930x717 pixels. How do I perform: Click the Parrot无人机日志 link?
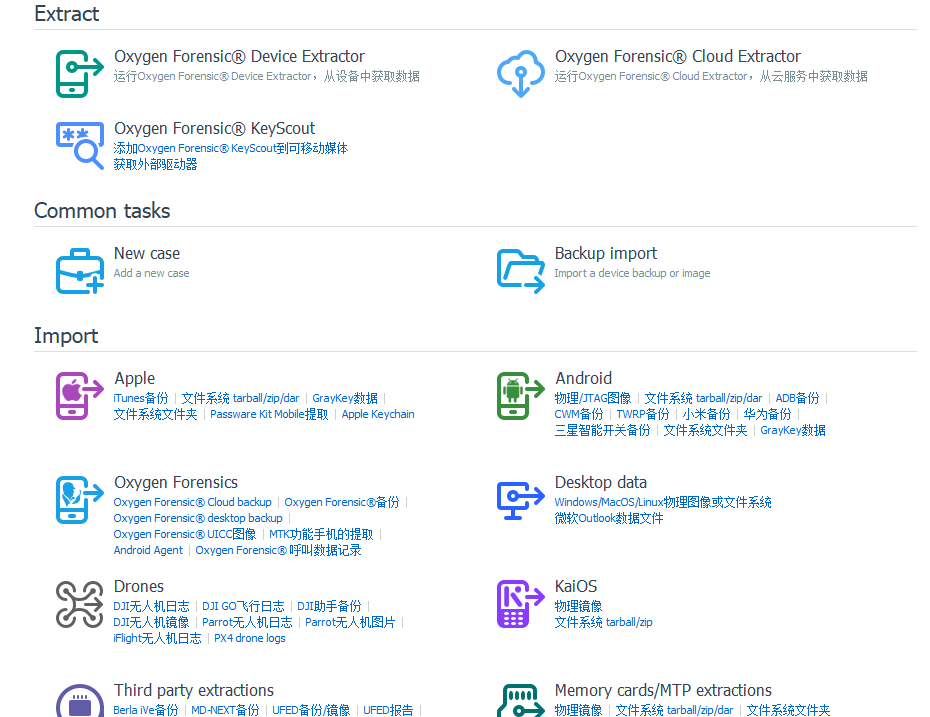247,622
